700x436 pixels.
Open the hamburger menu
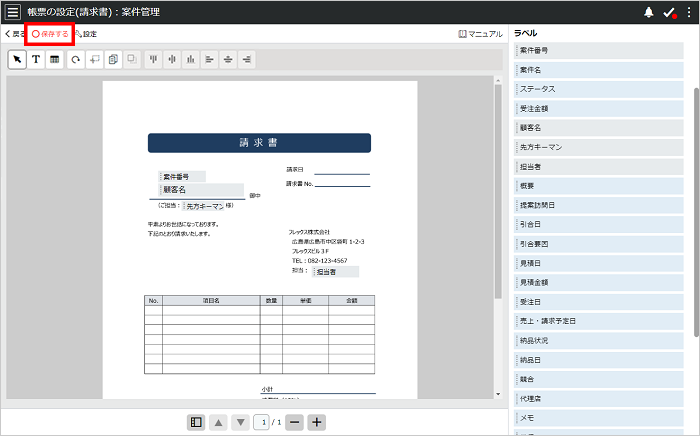pyautogui.click(x=13, y=12)
